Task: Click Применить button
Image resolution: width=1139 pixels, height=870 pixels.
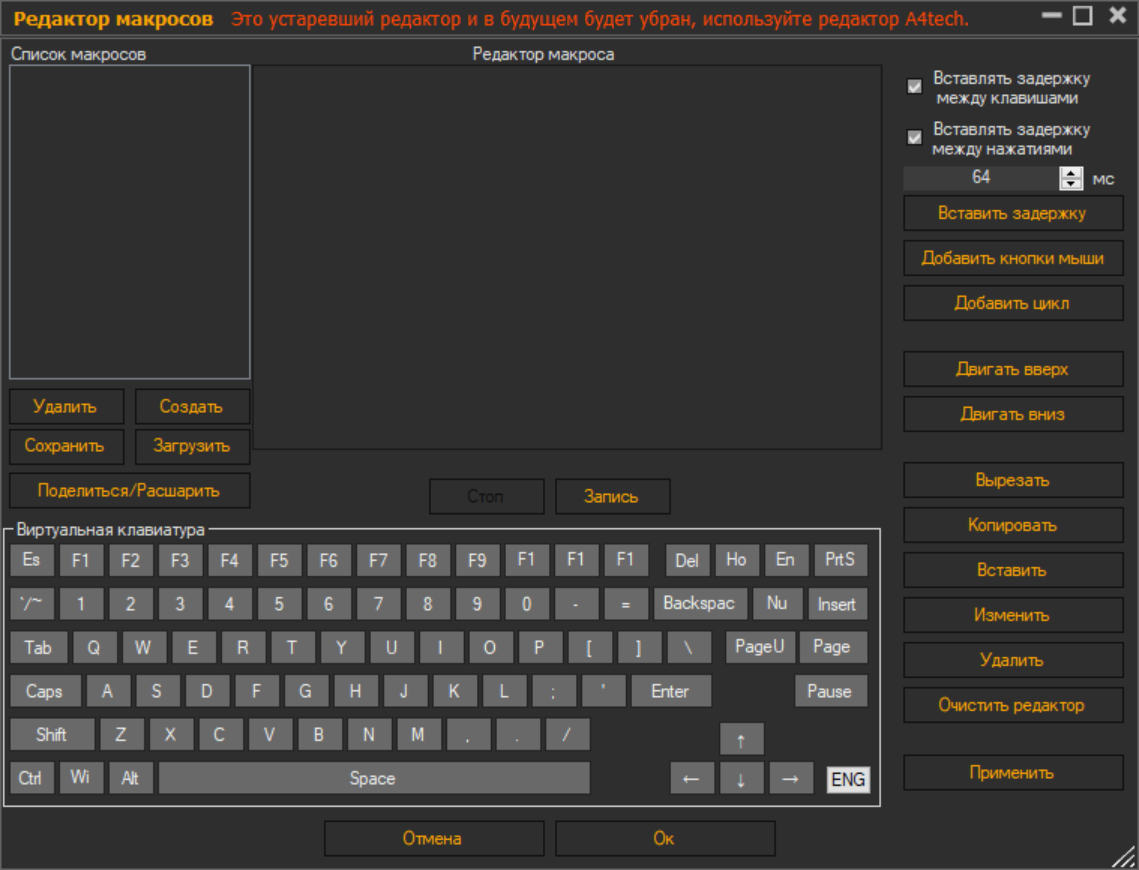Action: pos(1013,773)
